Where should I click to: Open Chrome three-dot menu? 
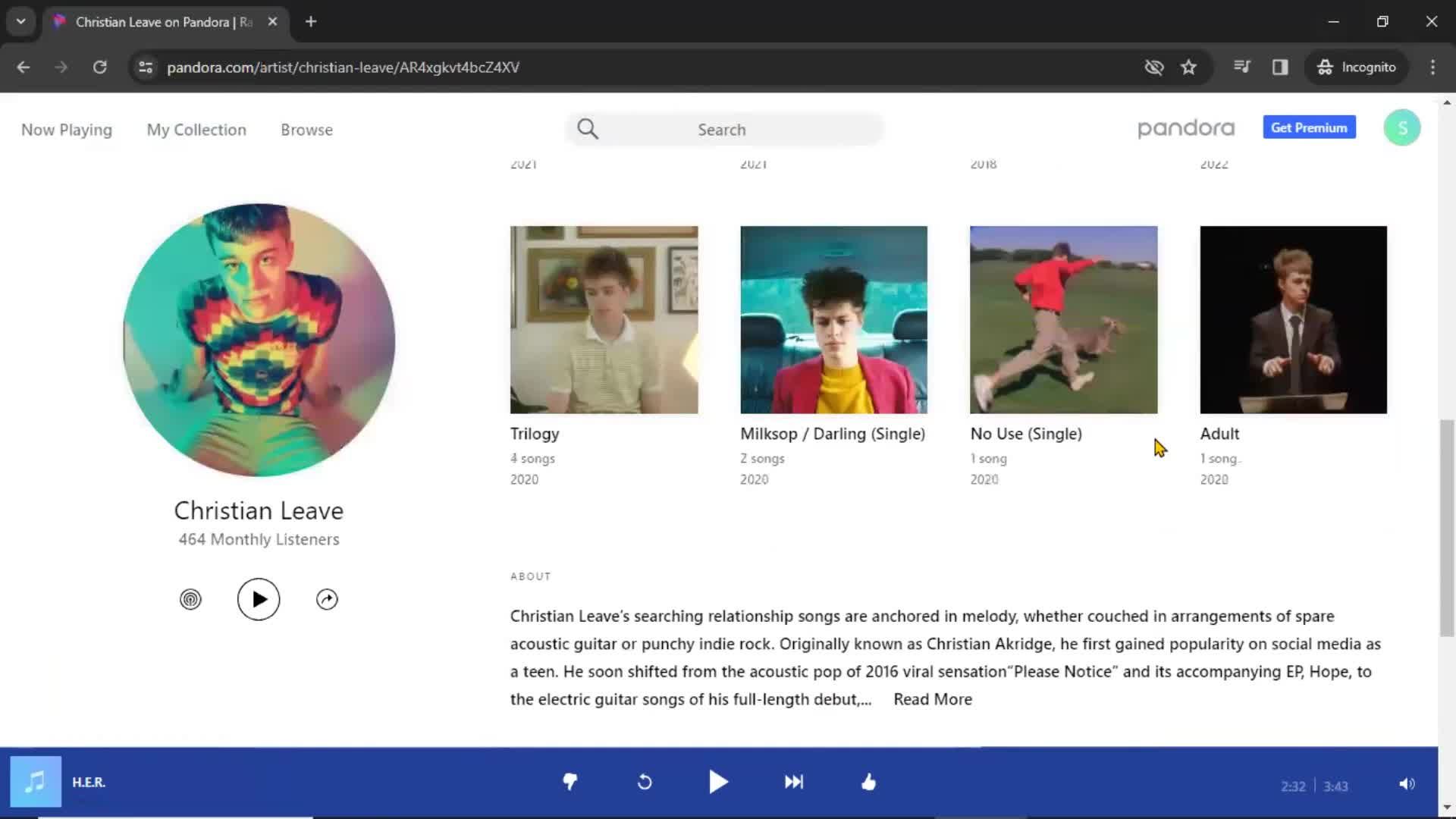(1432, 67)
